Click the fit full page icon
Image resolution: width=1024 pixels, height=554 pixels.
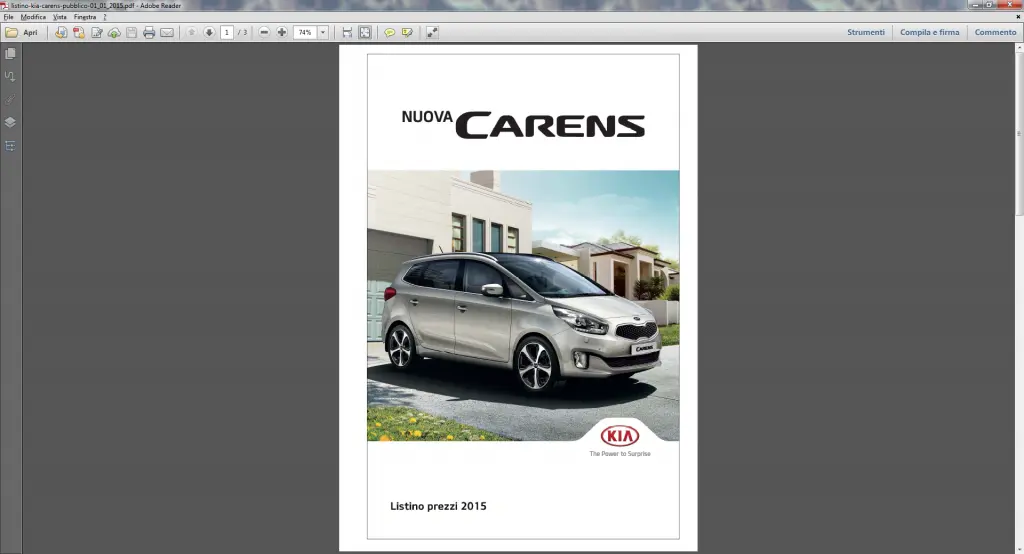tap(365, 32)
